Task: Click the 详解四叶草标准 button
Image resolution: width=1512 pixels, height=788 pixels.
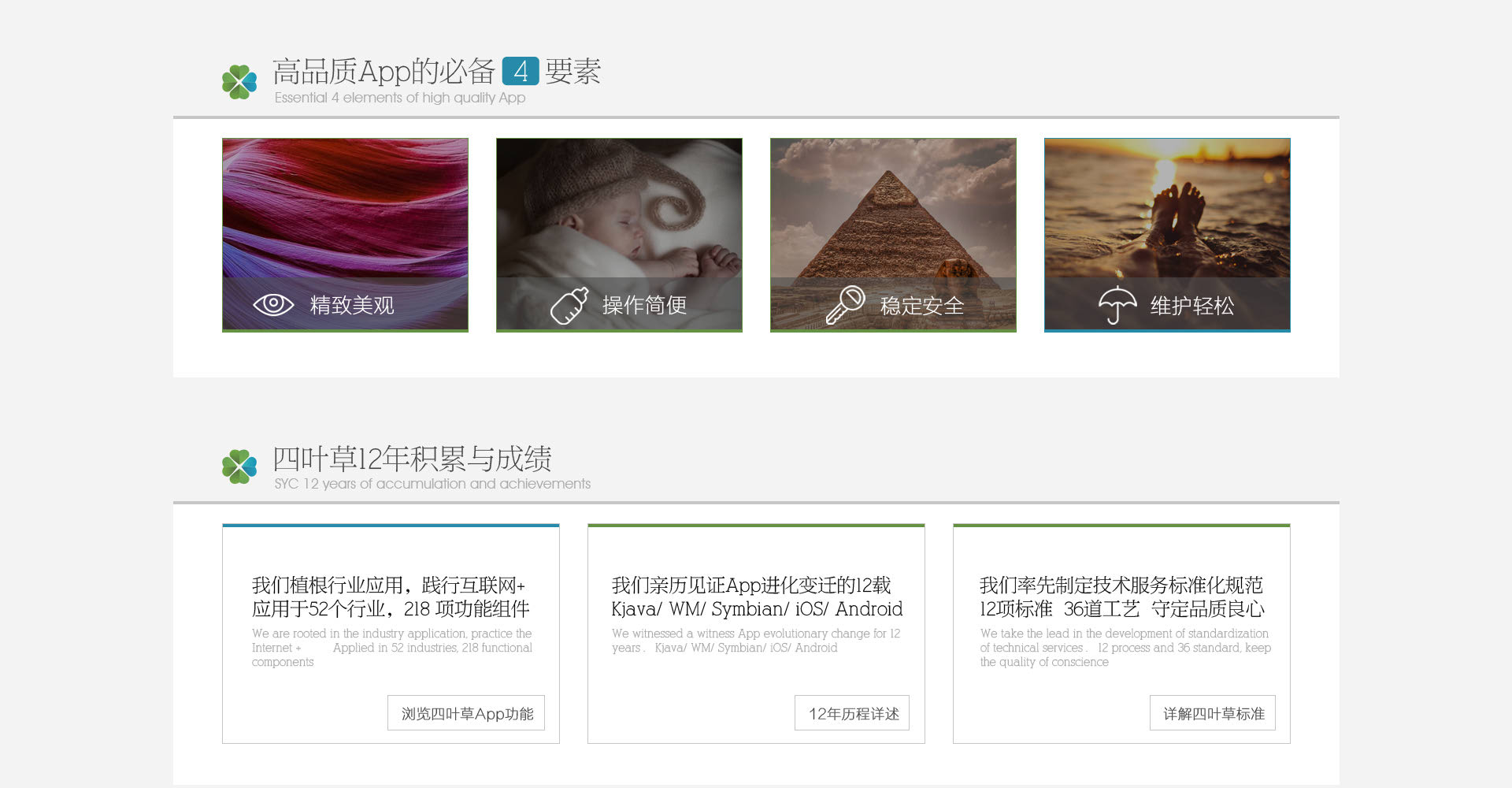Action: tap(1213, 713)
